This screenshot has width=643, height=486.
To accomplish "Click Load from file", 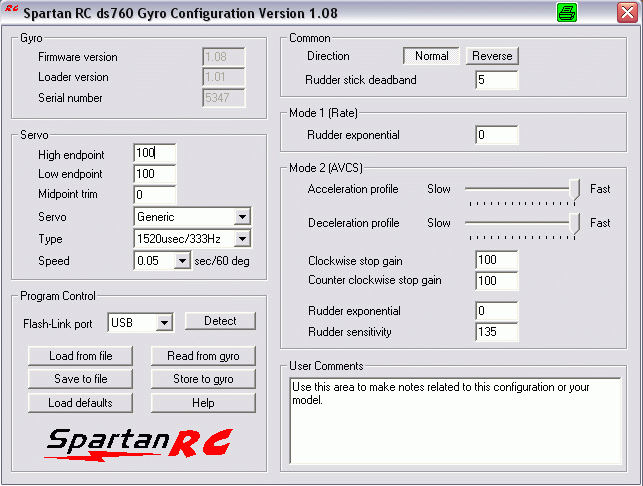I will coord(80,356).
